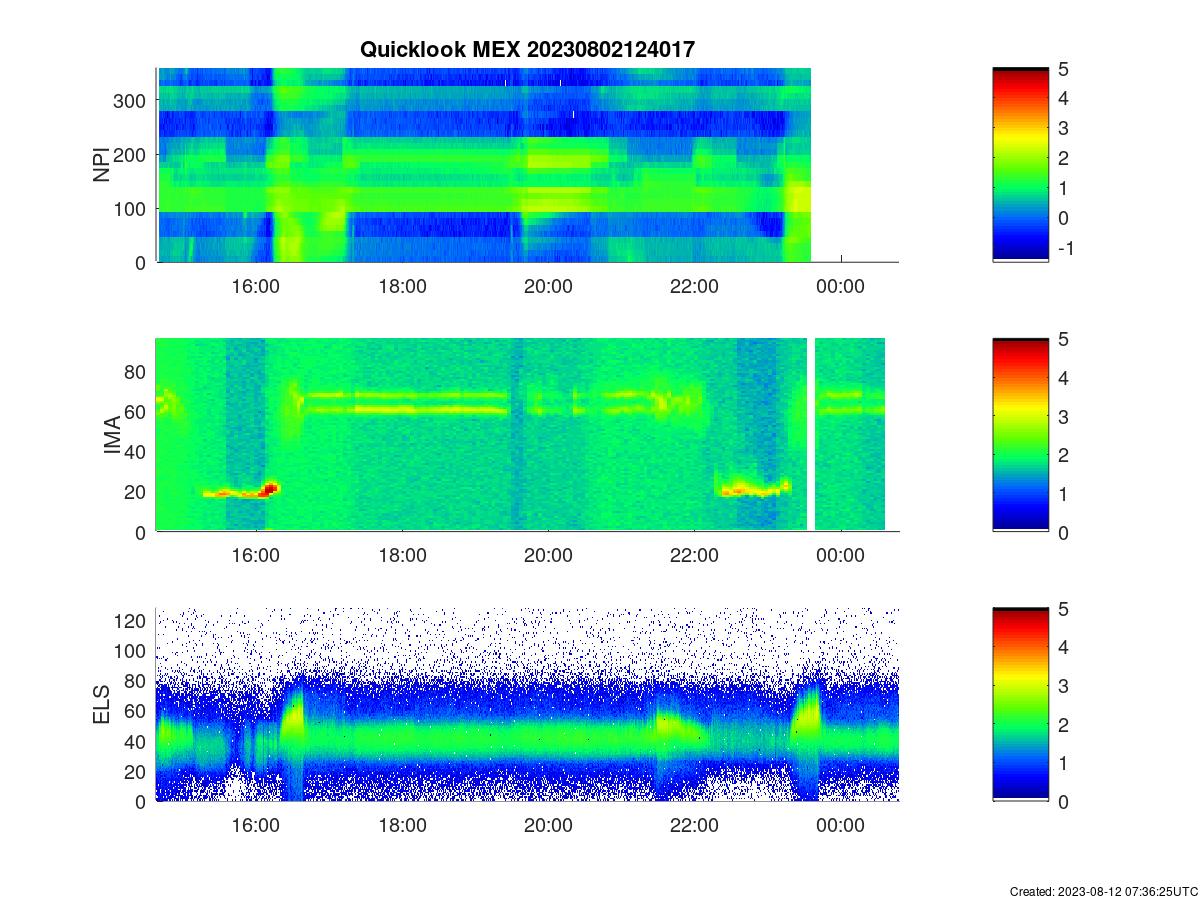The width and height of the screenshot is (1200, 900).
Task: Click the "Created: 2023-08-12 07:36:25UTC" timestamp
Action: tap(1104, 891)
